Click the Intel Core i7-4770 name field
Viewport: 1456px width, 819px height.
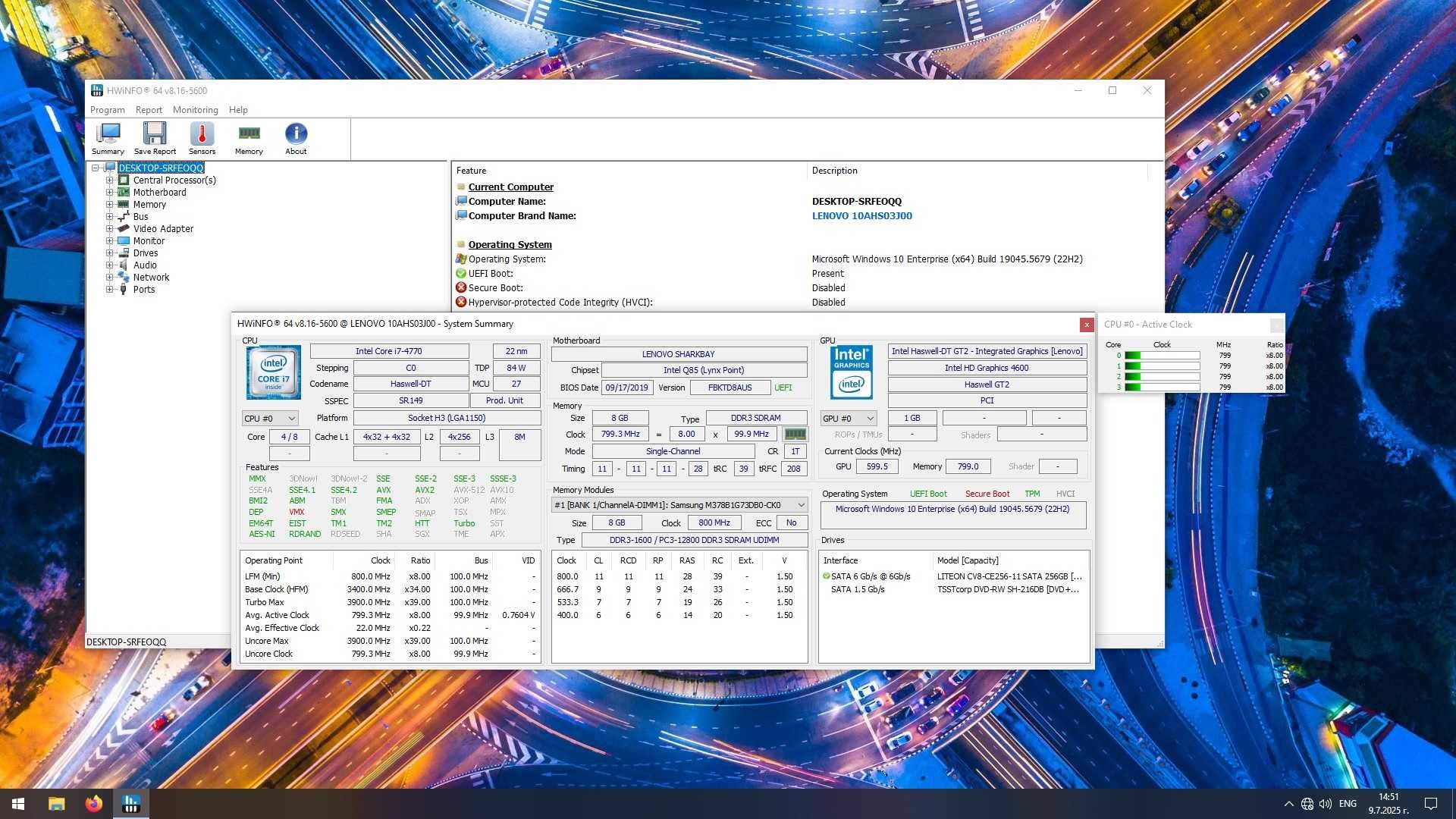tap(389, 351)
